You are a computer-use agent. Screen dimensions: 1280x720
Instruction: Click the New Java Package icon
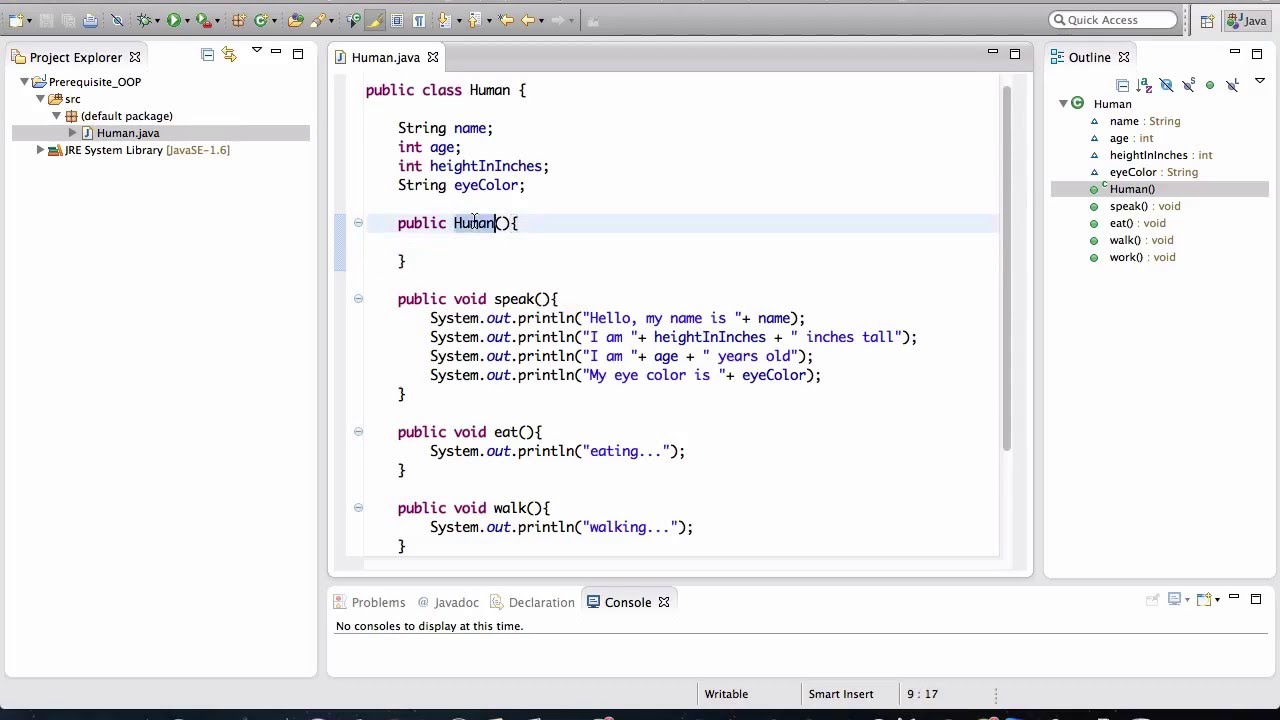239,20
